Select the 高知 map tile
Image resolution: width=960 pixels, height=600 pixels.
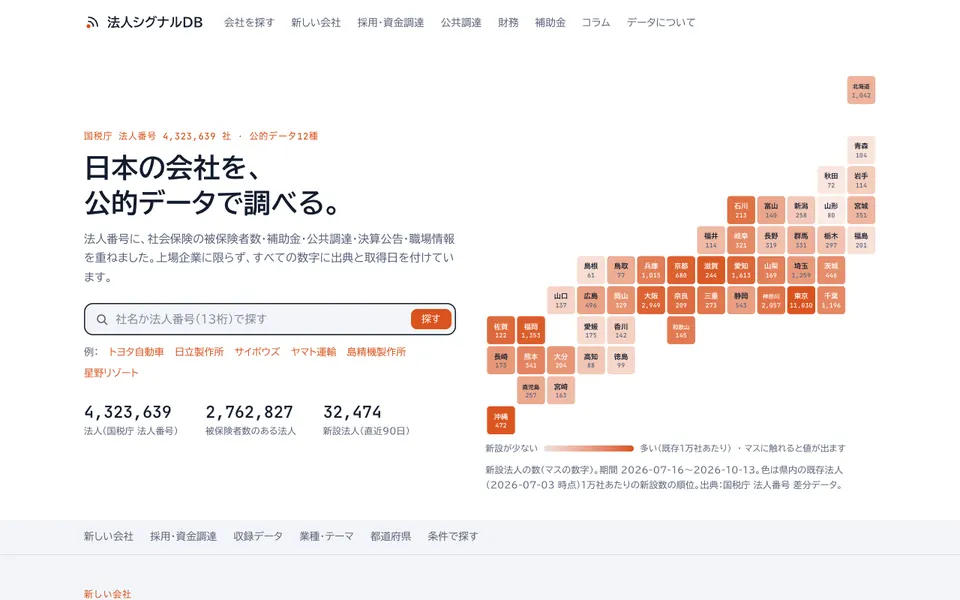tap(591, 361)
